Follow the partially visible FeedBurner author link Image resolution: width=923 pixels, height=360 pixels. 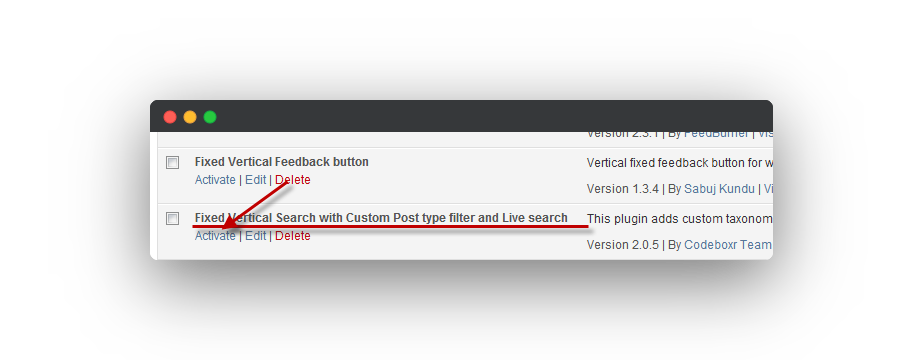coord(716,135)
